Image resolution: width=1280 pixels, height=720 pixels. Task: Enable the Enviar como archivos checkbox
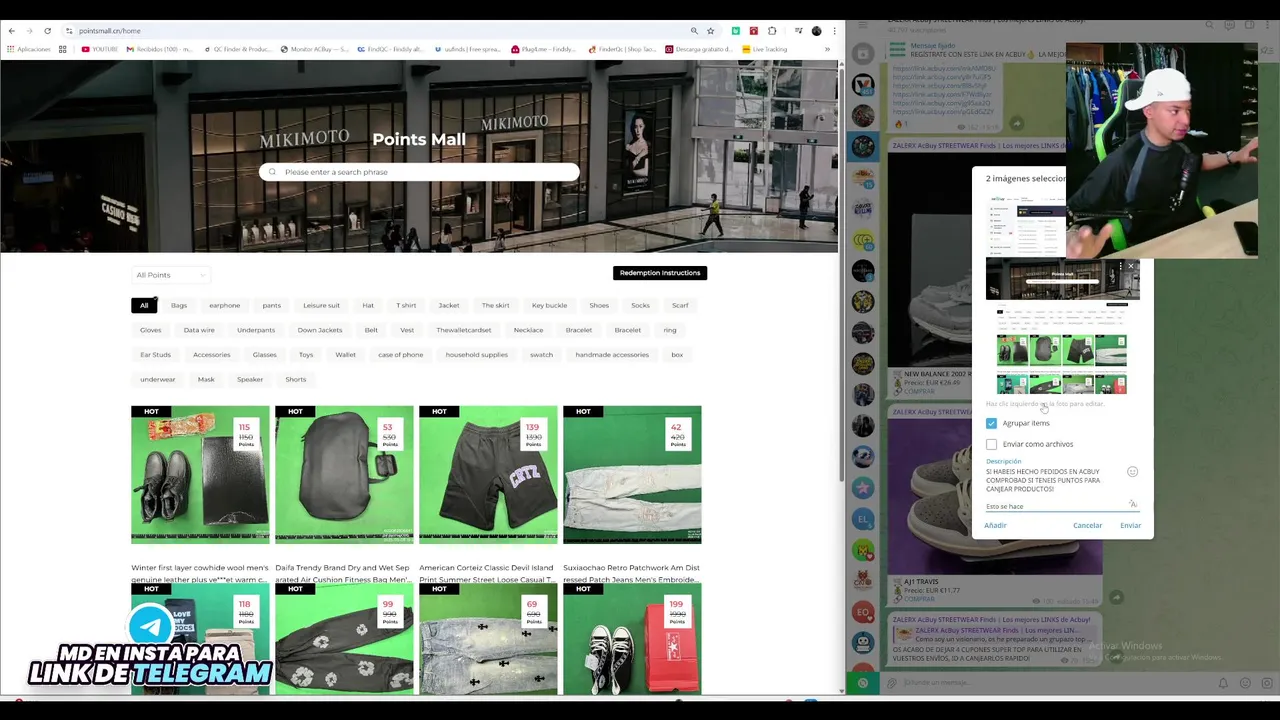[x=991, y=444]
